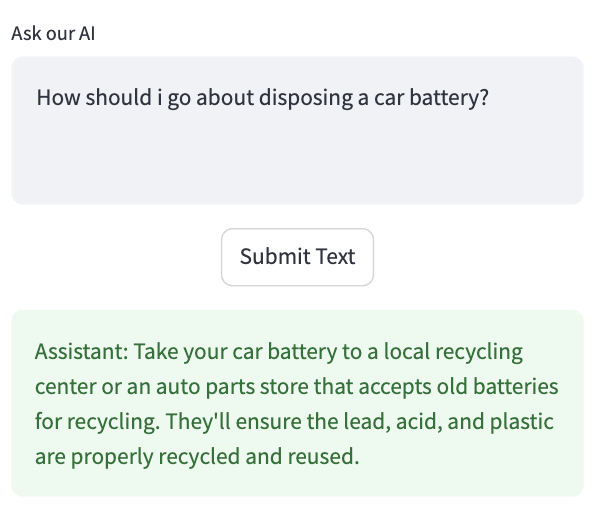Viewport: 606px width, 516px height.
Task: Click the green Assistant response box
Action: (x=297, y=403)
